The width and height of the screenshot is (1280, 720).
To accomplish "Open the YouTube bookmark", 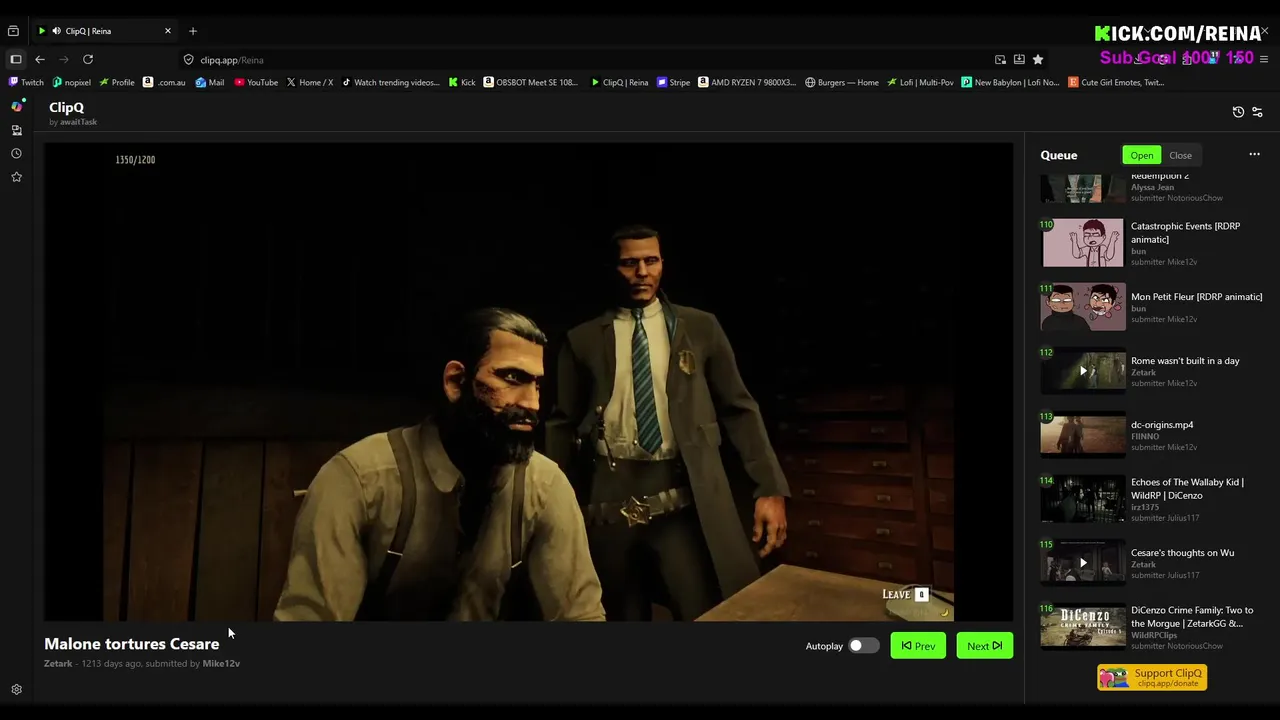I will 256,83.
